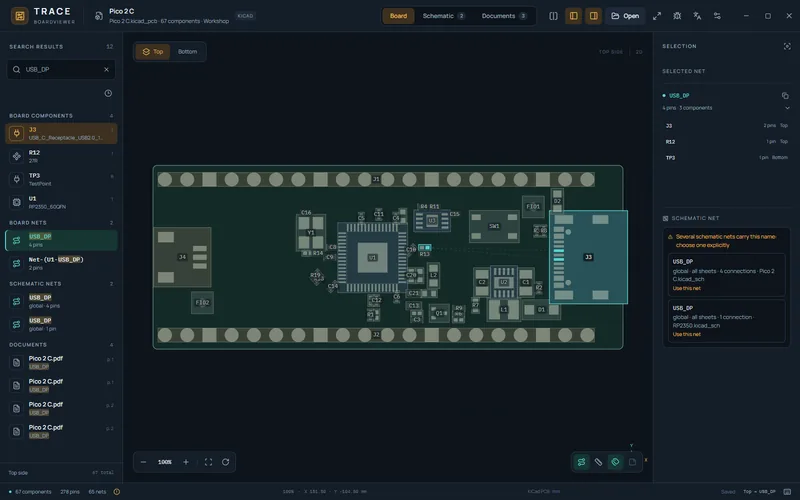Image resolution: width=800 pixels, height=500 pixels.
Task: Click the U1 chip component icon
Action: tap(16, 202)
